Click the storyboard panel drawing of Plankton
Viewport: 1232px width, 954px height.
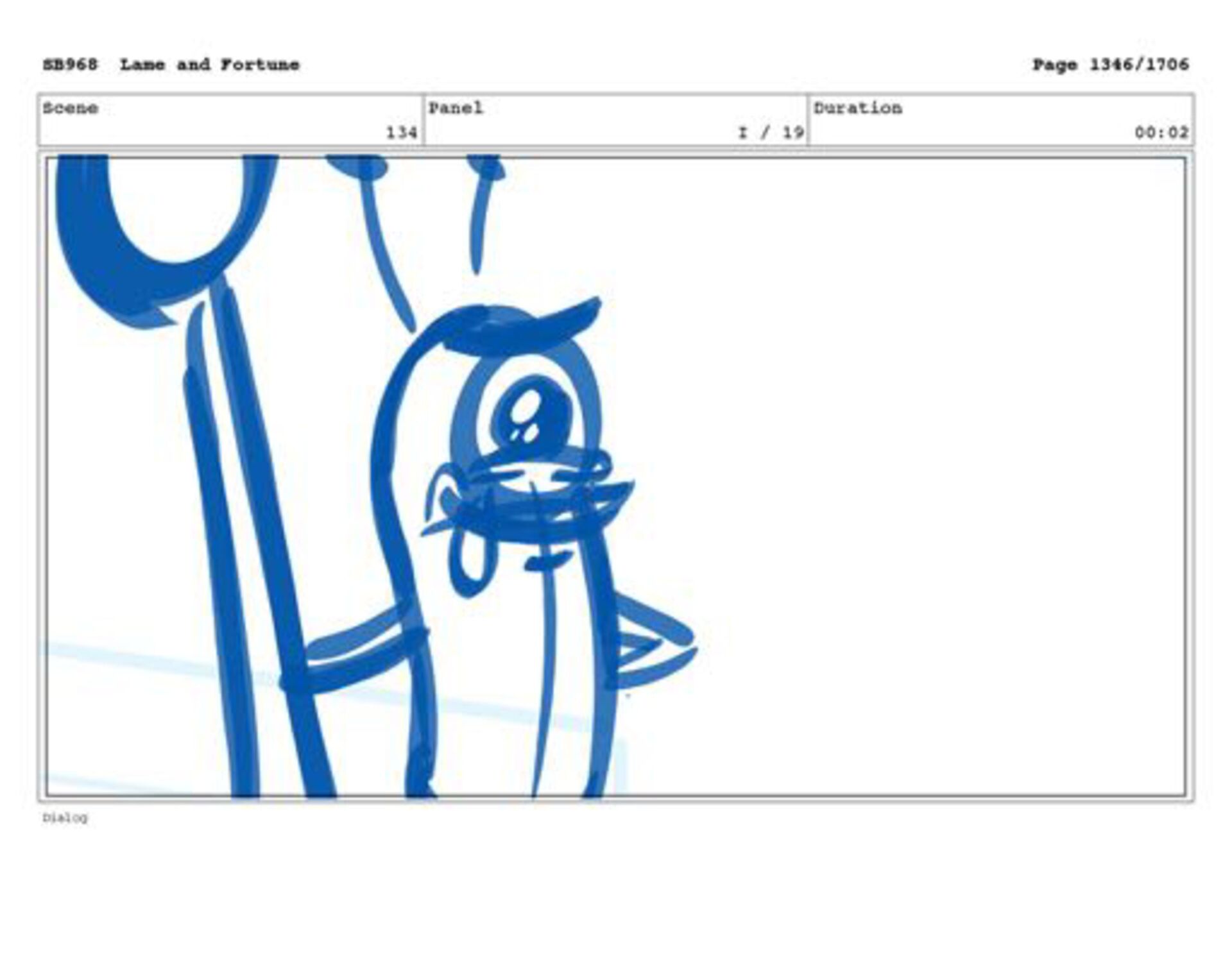click(616, 477)
